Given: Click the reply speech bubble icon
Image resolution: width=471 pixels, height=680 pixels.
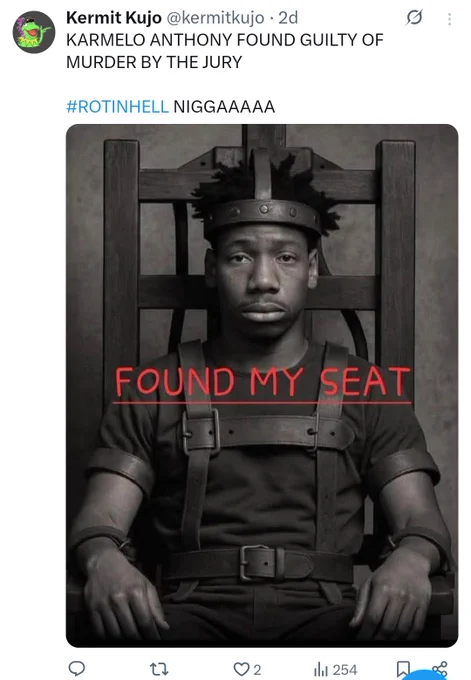Looking at the screenshot, I should tap(77, 669).
